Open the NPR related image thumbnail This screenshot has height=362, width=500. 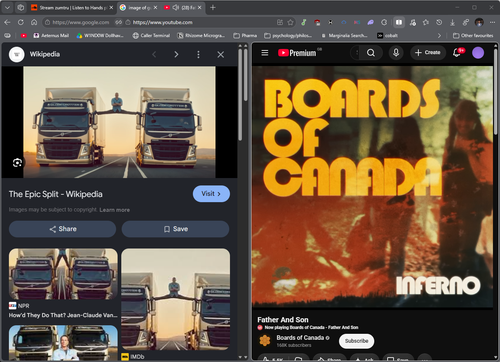coord(63,274)
